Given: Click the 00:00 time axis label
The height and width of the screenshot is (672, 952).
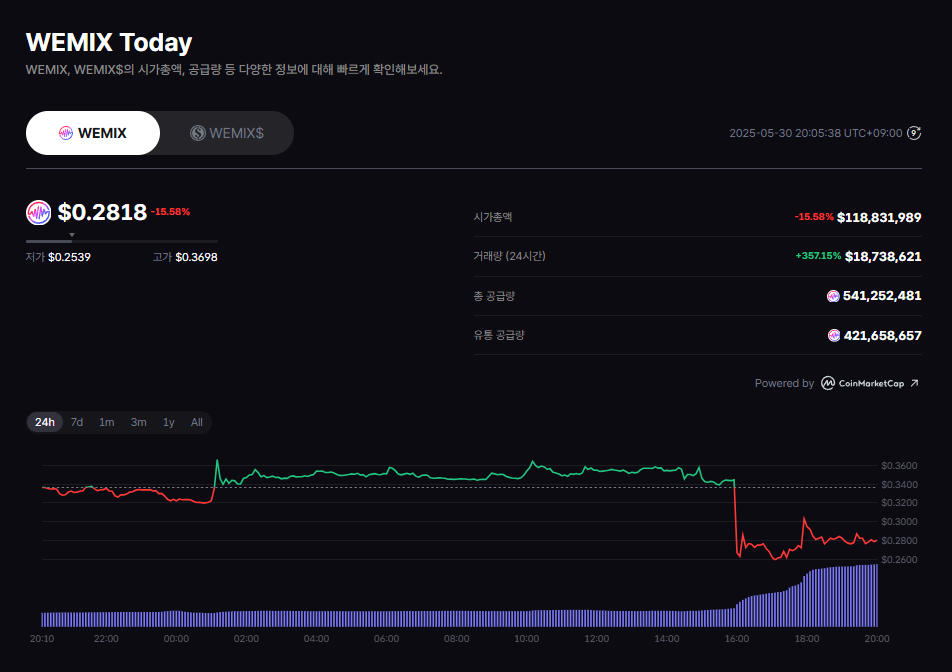Looking at the screenshot, I should (176, 639).
